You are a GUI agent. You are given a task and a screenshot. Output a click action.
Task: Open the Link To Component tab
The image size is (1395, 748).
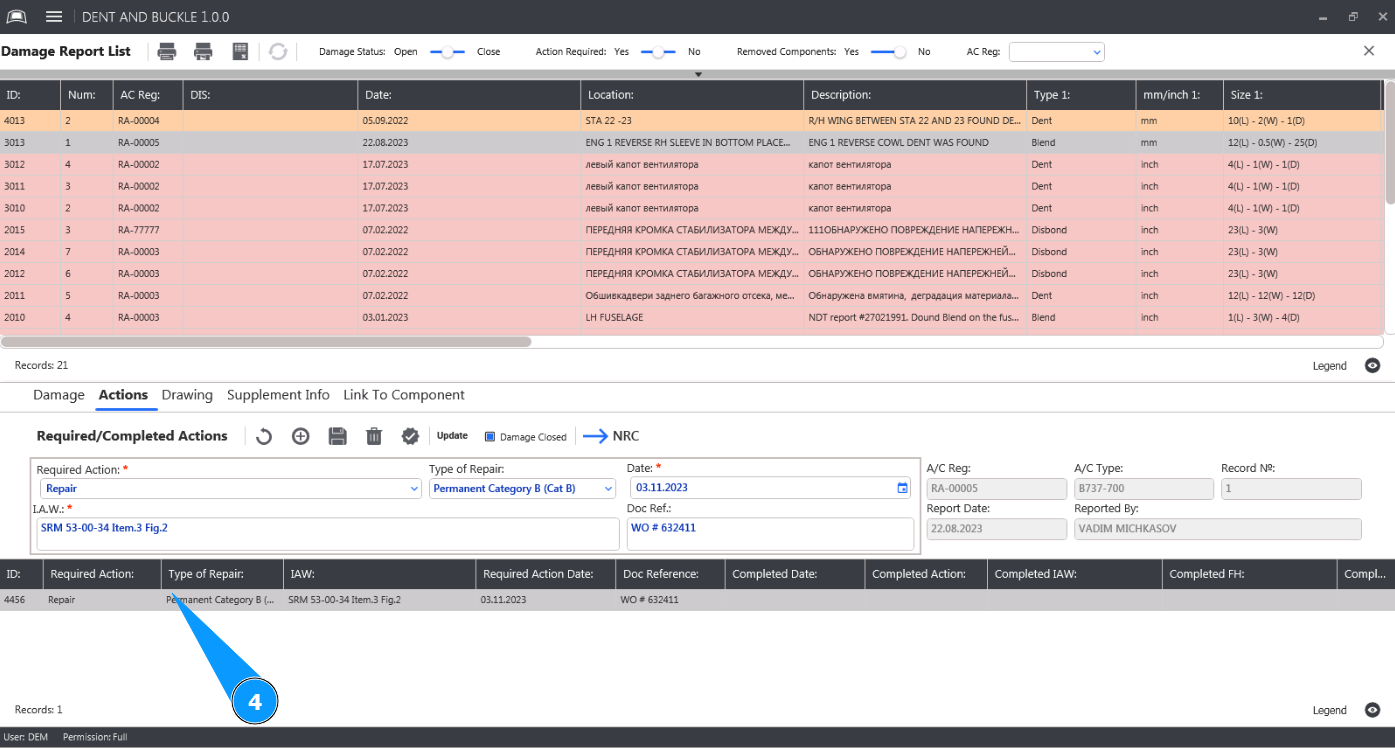403,395
